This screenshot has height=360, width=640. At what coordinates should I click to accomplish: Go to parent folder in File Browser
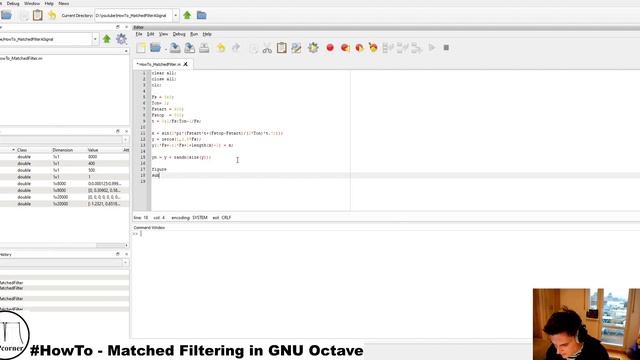pos(107,39)
